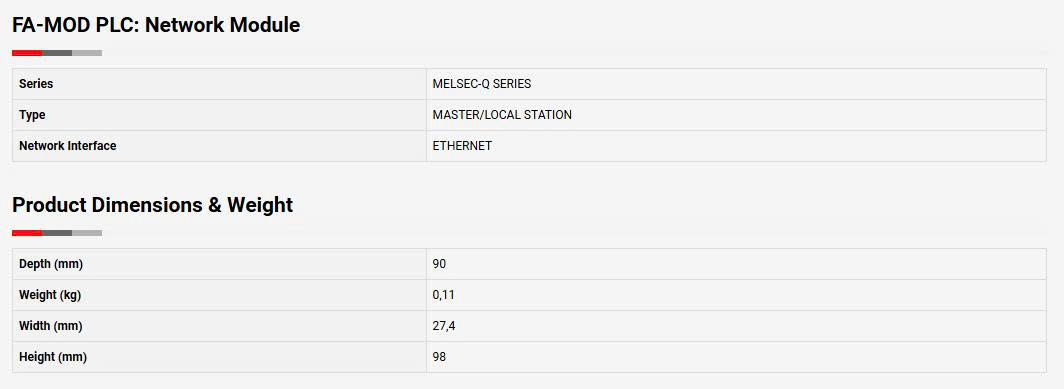Click the width value 27,4

(444, 326)
